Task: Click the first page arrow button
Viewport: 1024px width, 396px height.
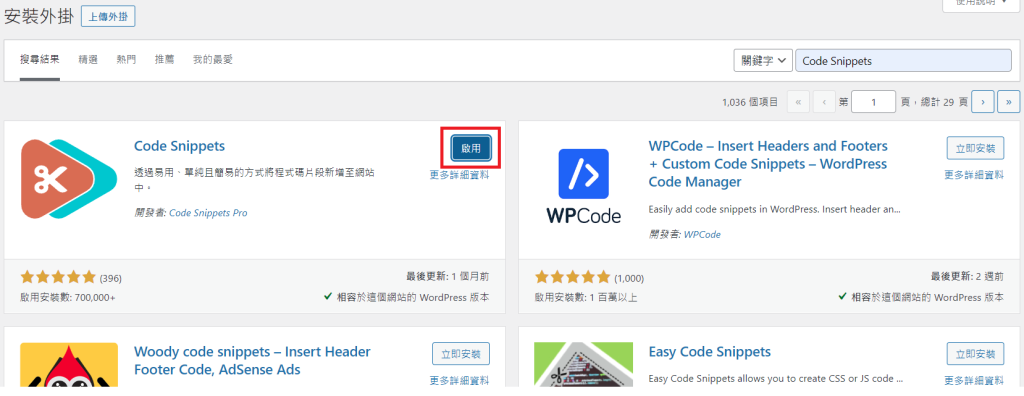Action: (799, 102)
